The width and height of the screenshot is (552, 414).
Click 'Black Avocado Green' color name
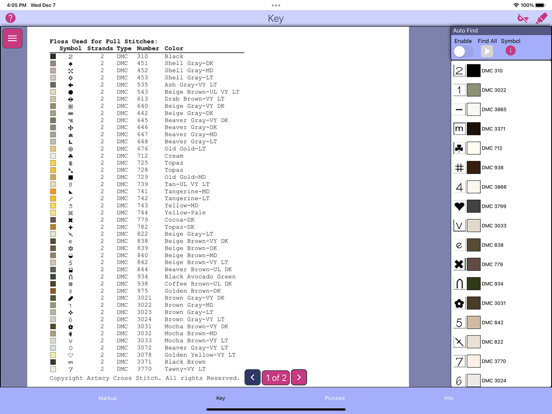pyautogui.click(x=200, y=277)
